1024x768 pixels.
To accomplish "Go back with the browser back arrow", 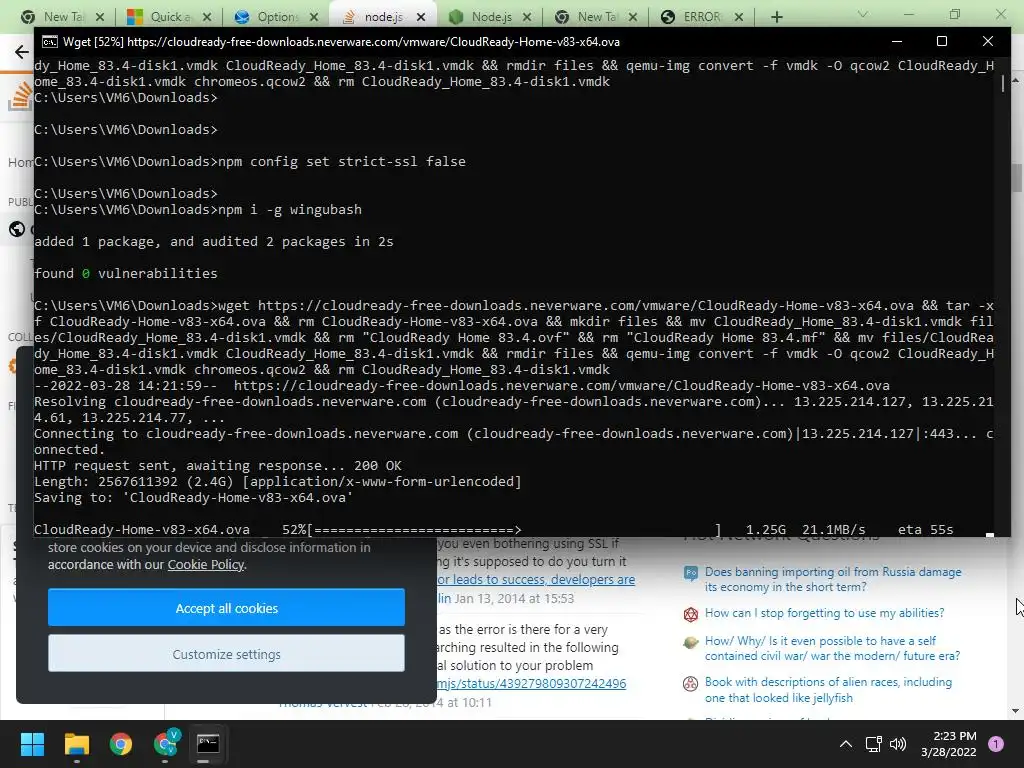I will click(x=22, y=52).
